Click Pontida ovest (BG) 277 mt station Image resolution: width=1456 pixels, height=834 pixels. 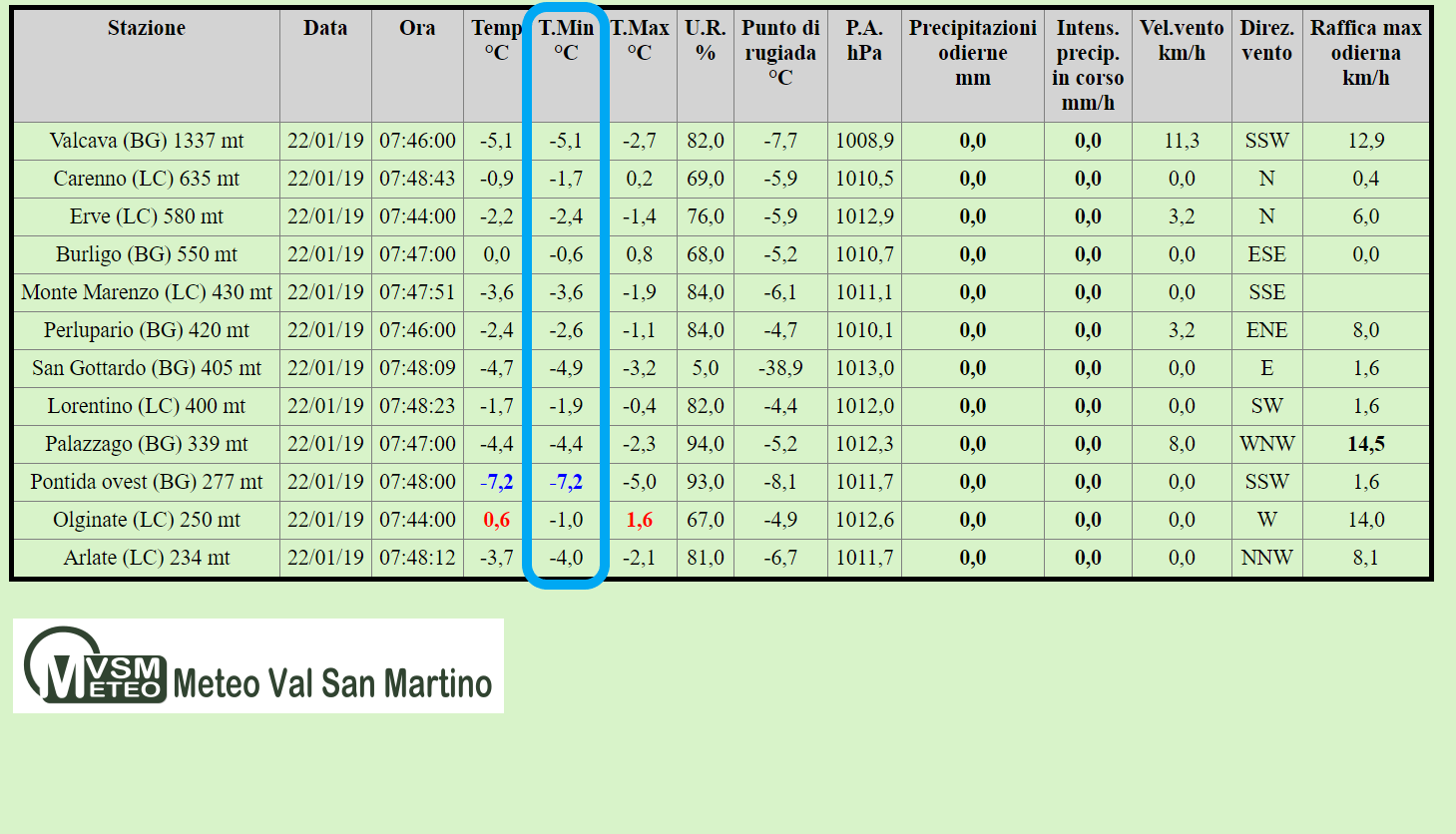(x=147, y=482)
